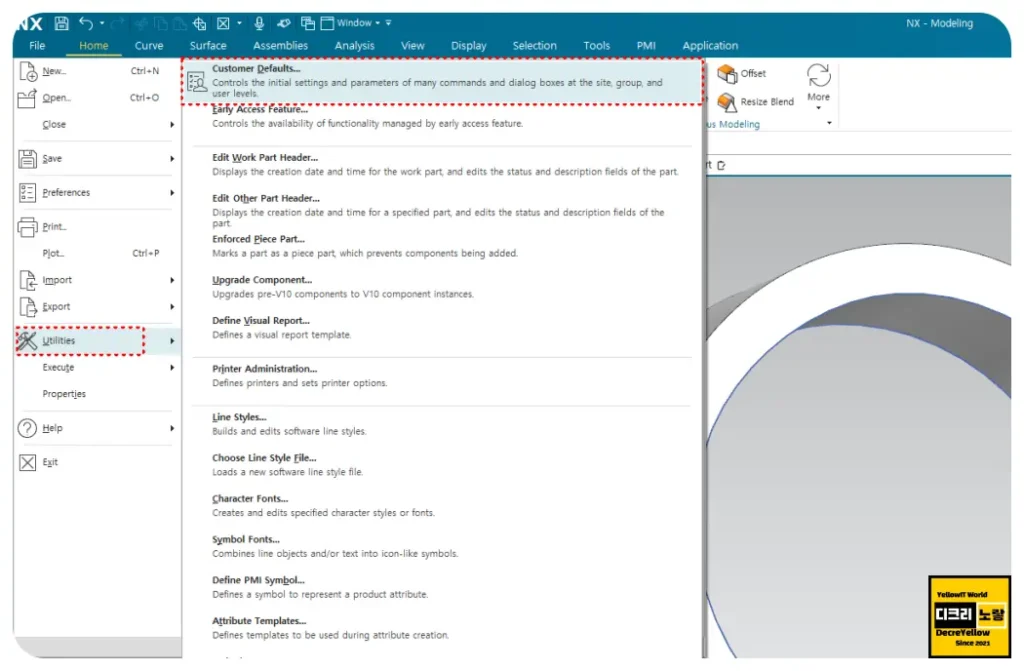Image resolution: width=1024 pixels, height=671 pixels.
Task: Open Symbol Fonts... entry
Action: coord(246,540)
